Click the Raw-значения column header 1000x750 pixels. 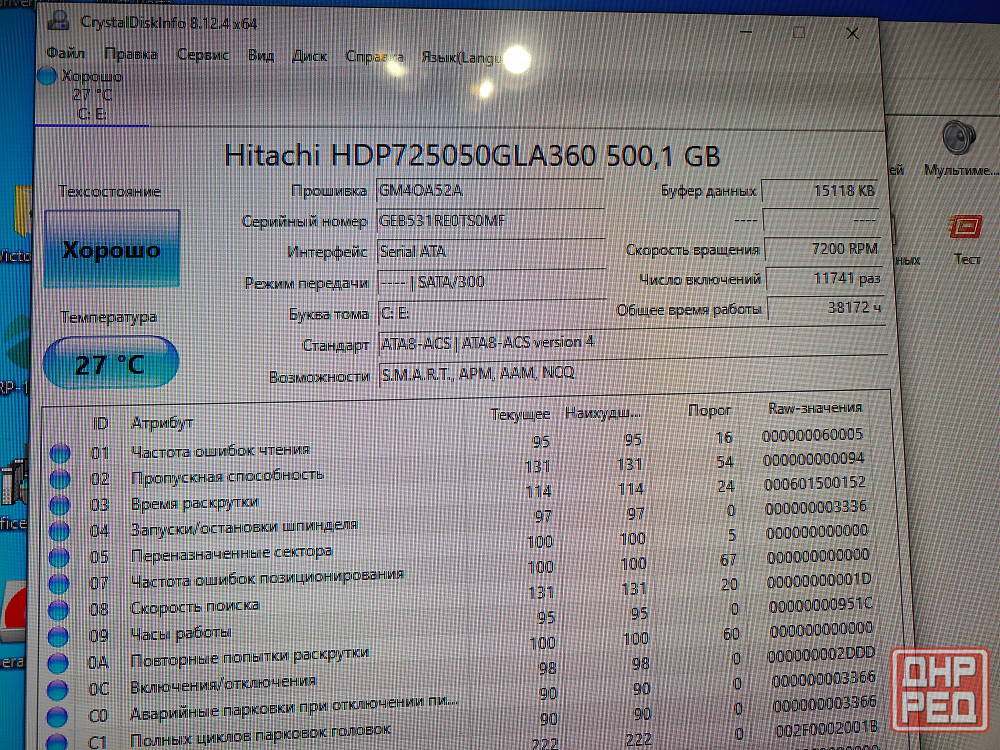(x=814, y=408)
